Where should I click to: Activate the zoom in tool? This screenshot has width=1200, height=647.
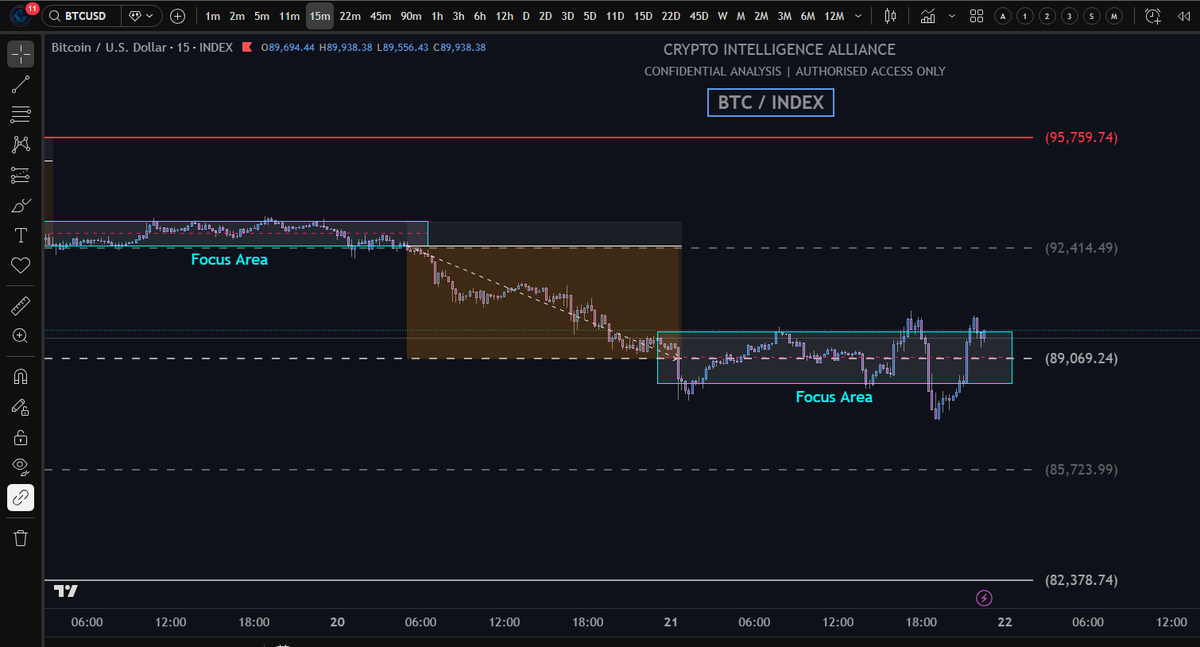(x=20, y=336)
